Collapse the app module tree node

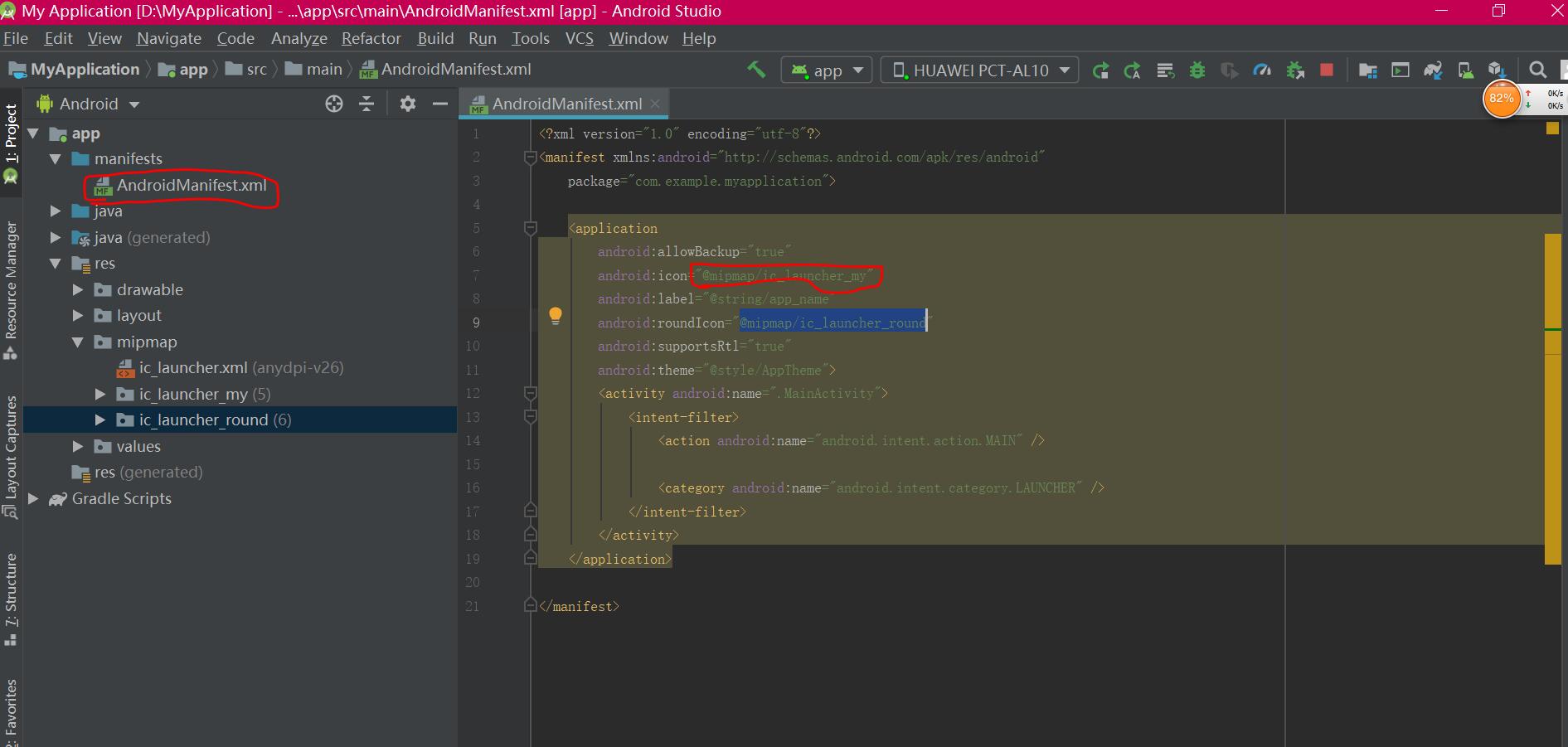34,133
